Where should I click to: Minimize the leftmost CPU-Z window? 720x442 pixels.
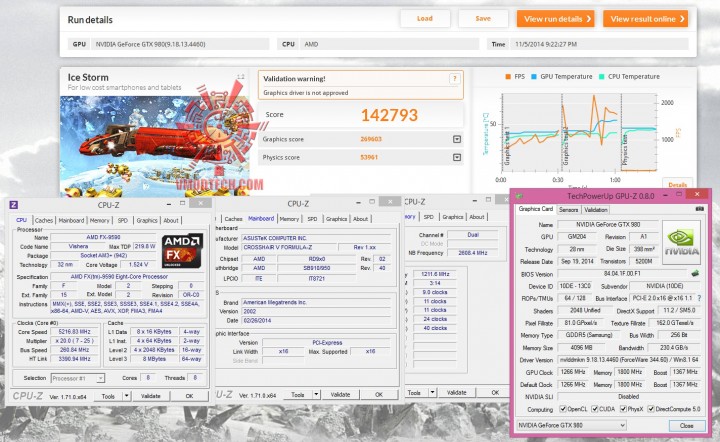(169, 203)
